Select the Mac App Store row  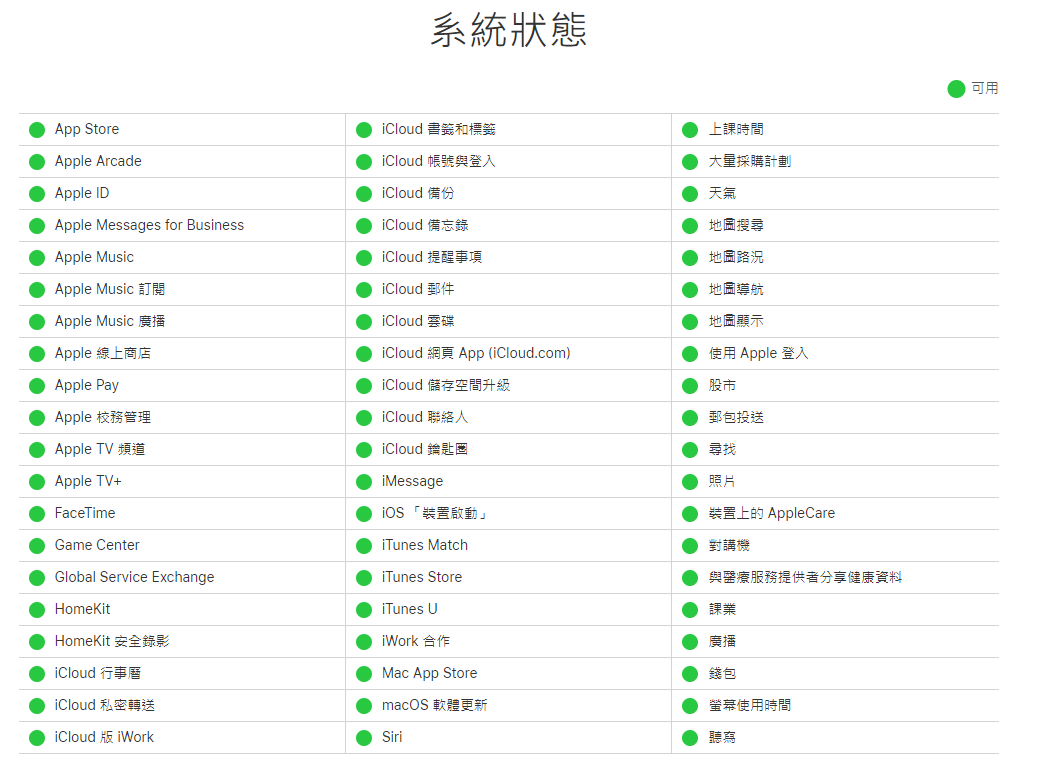coord(430,673)
